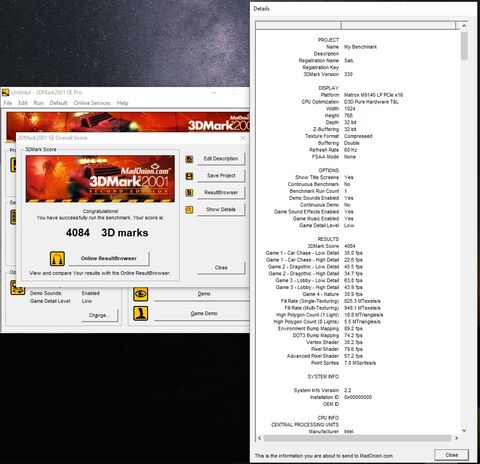
Task: Open the Online Services menu
Action: coord(92,103)
